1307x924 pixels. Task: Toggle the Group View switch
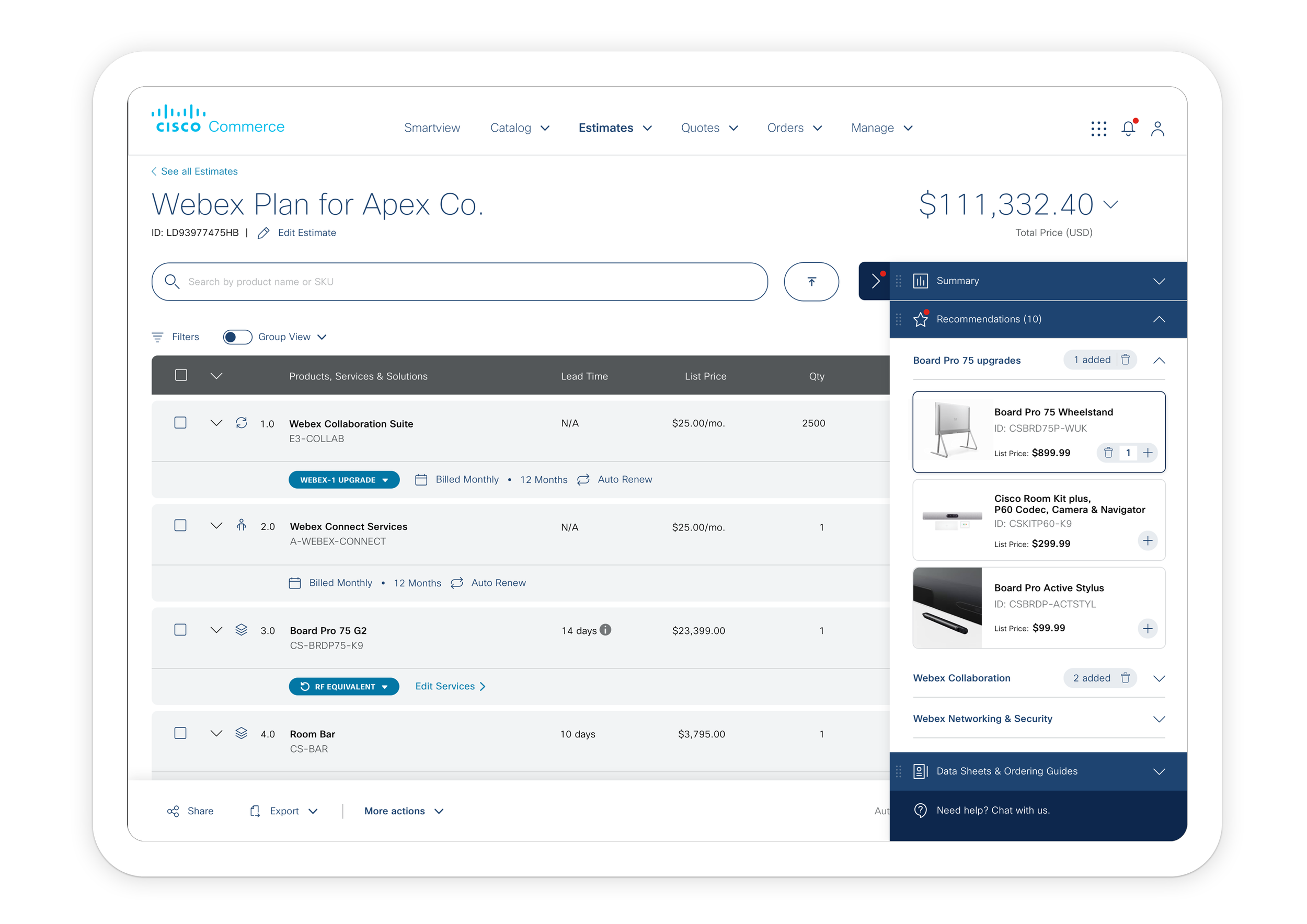tap(237, 337)
